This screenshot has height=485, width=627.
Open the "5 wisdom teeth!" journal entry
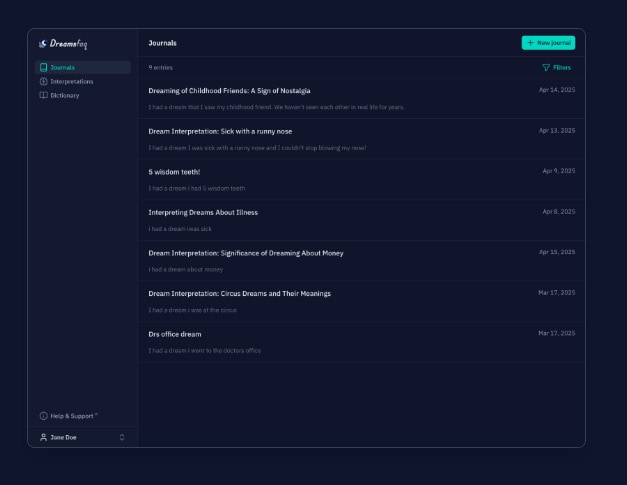coord(174,172)
